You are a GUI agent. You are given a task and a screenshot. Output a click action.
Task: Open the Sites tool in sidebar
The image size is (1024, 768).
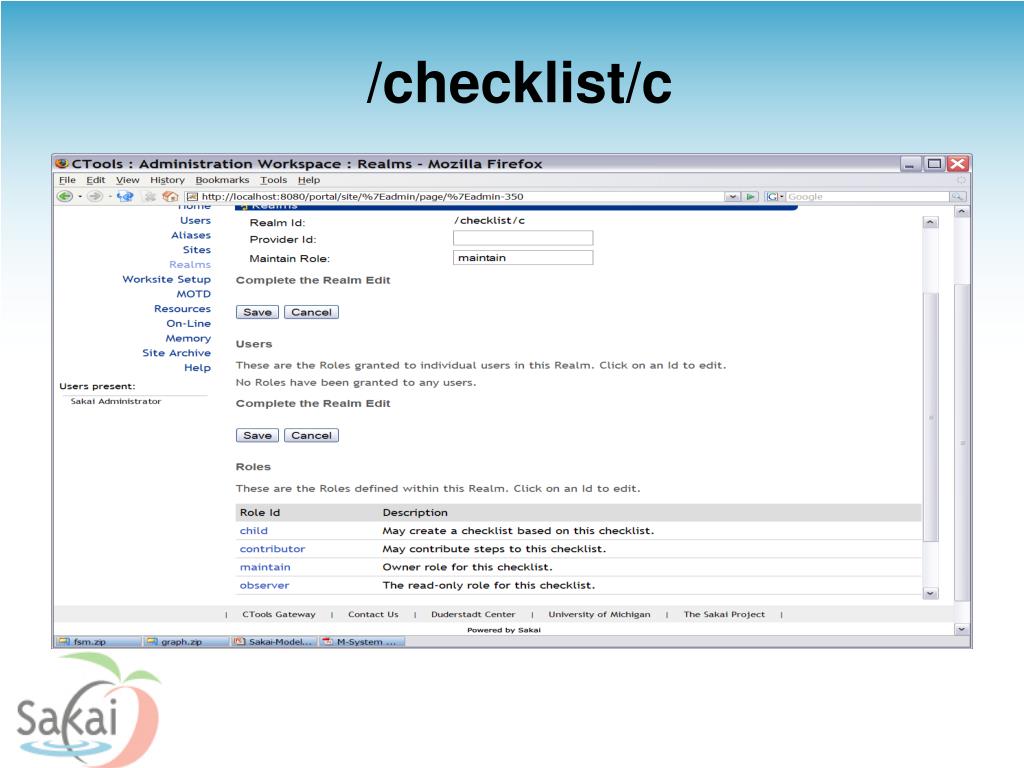point(197,250)
